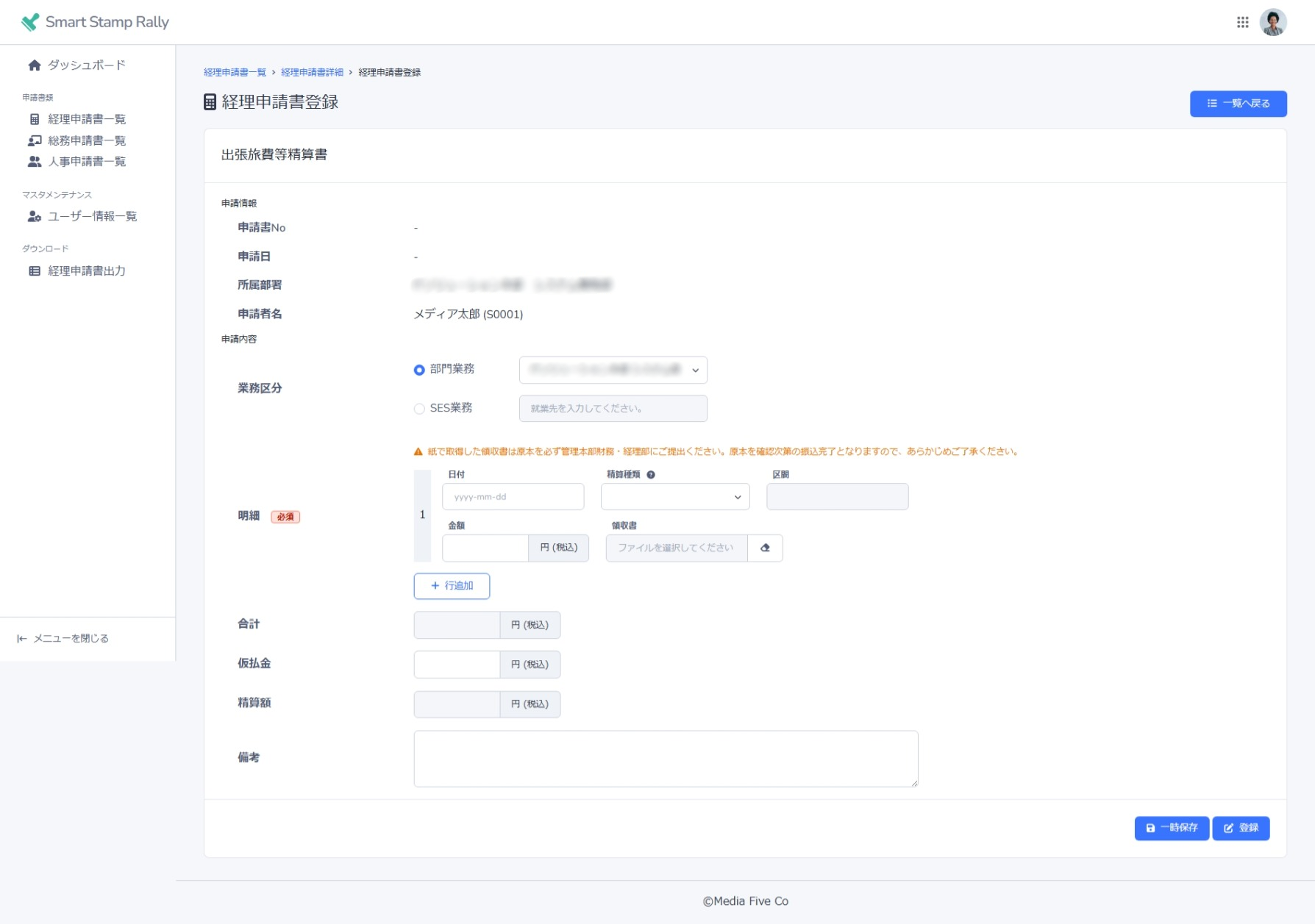Click the 登録 submit button

[x=1240, y=828]
